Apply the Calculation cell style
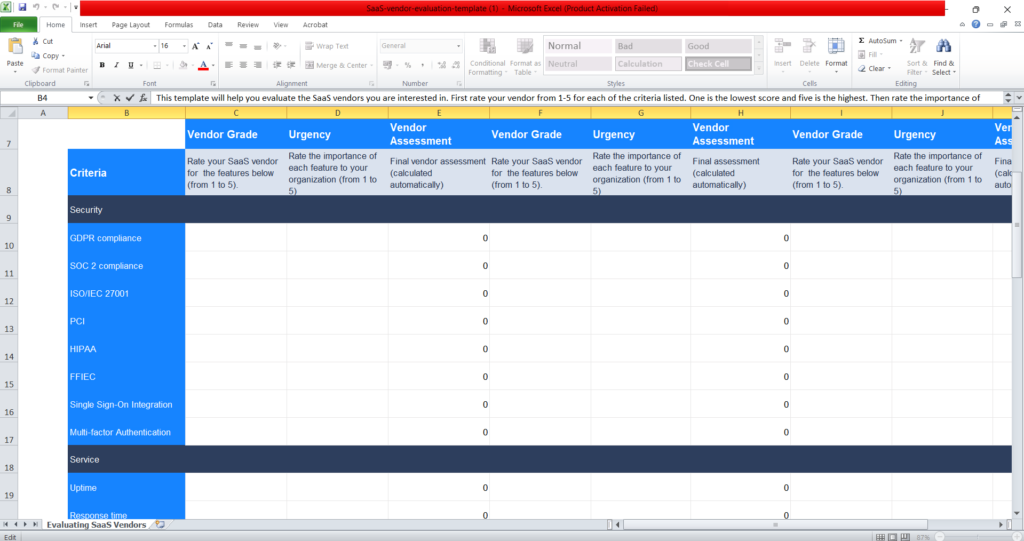Screen dimensions: 1024x541 [x=648, y=64]
